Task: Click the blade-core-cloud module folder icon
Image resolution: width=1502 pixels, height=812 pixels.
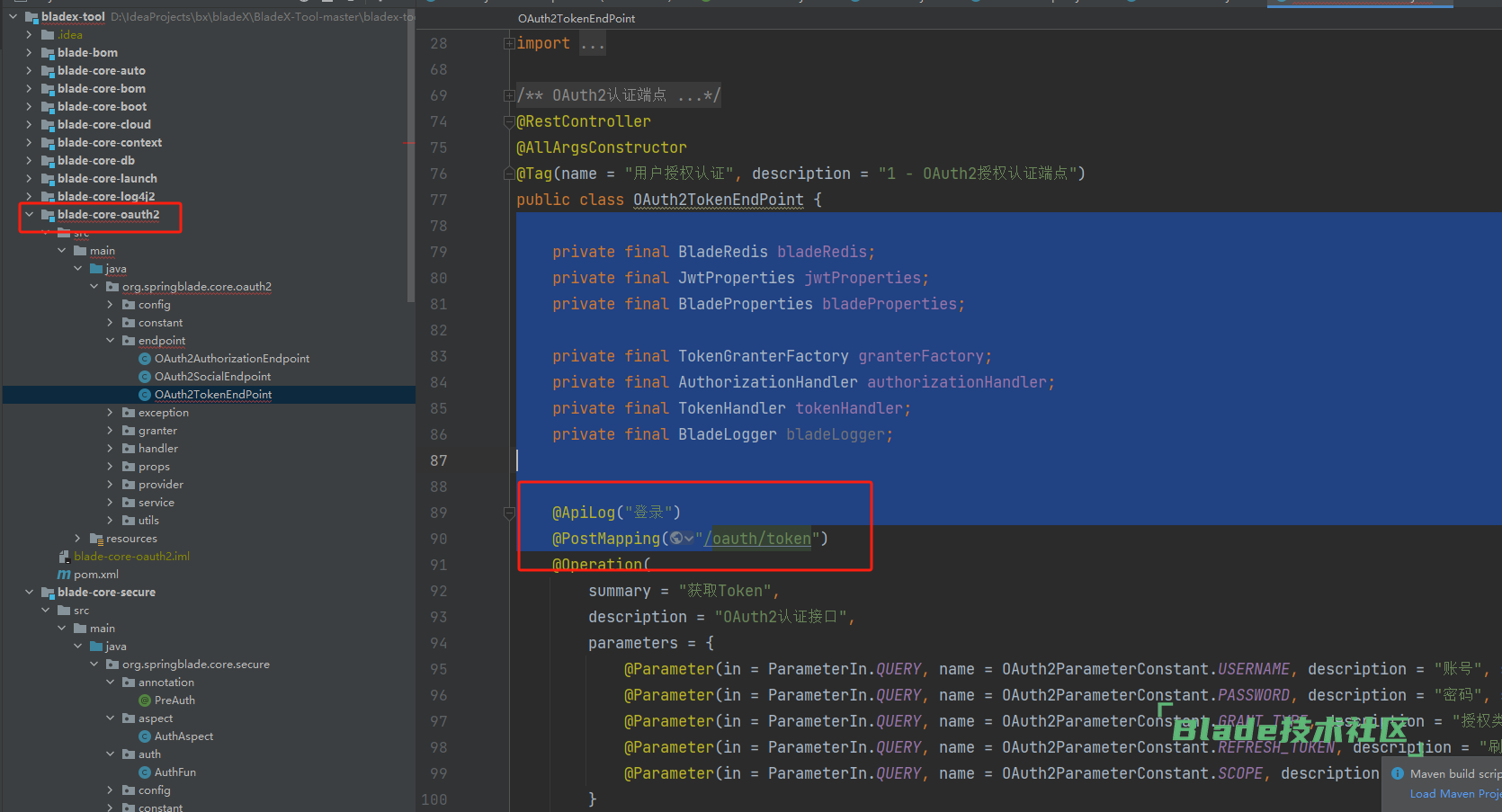Action: pos(48,125)
